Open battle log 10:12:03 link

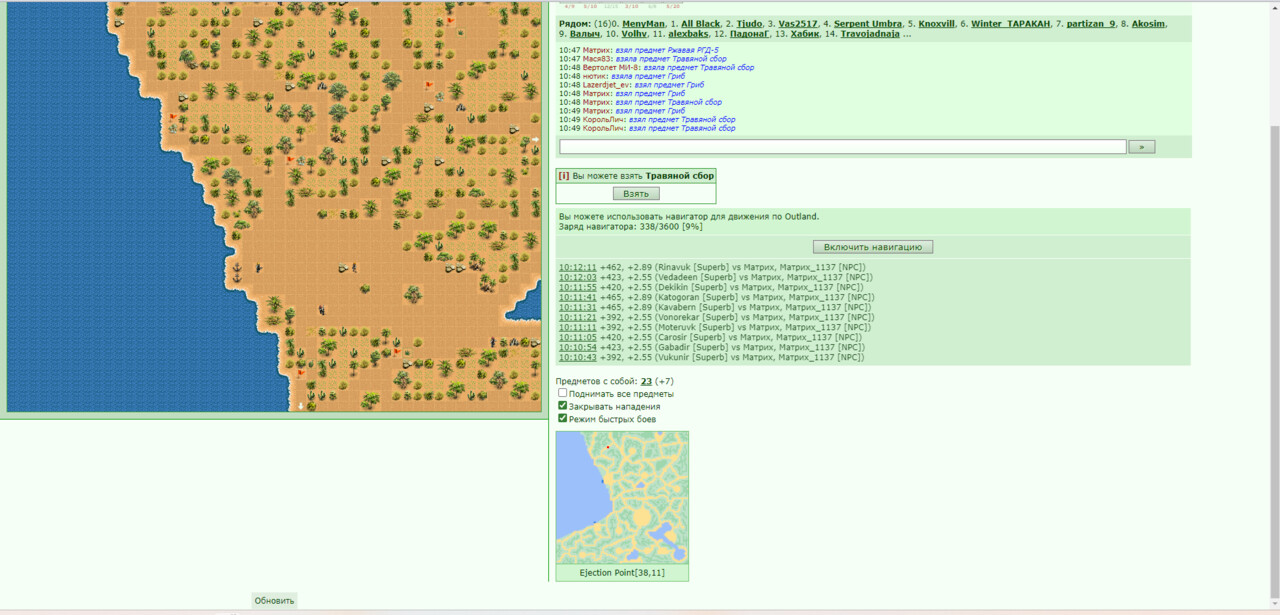coord(577,278)
